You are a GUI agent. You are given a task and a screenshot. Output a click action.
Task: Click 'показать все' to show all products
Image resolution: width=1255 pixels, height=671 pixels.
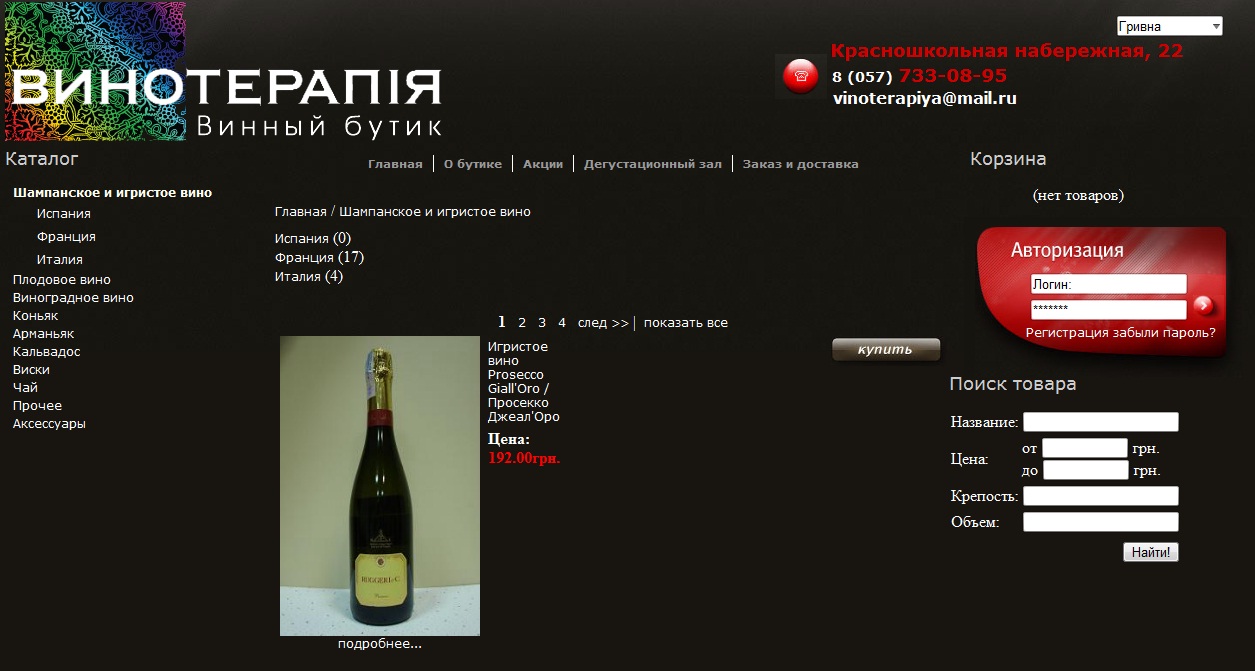coord(686,322)
